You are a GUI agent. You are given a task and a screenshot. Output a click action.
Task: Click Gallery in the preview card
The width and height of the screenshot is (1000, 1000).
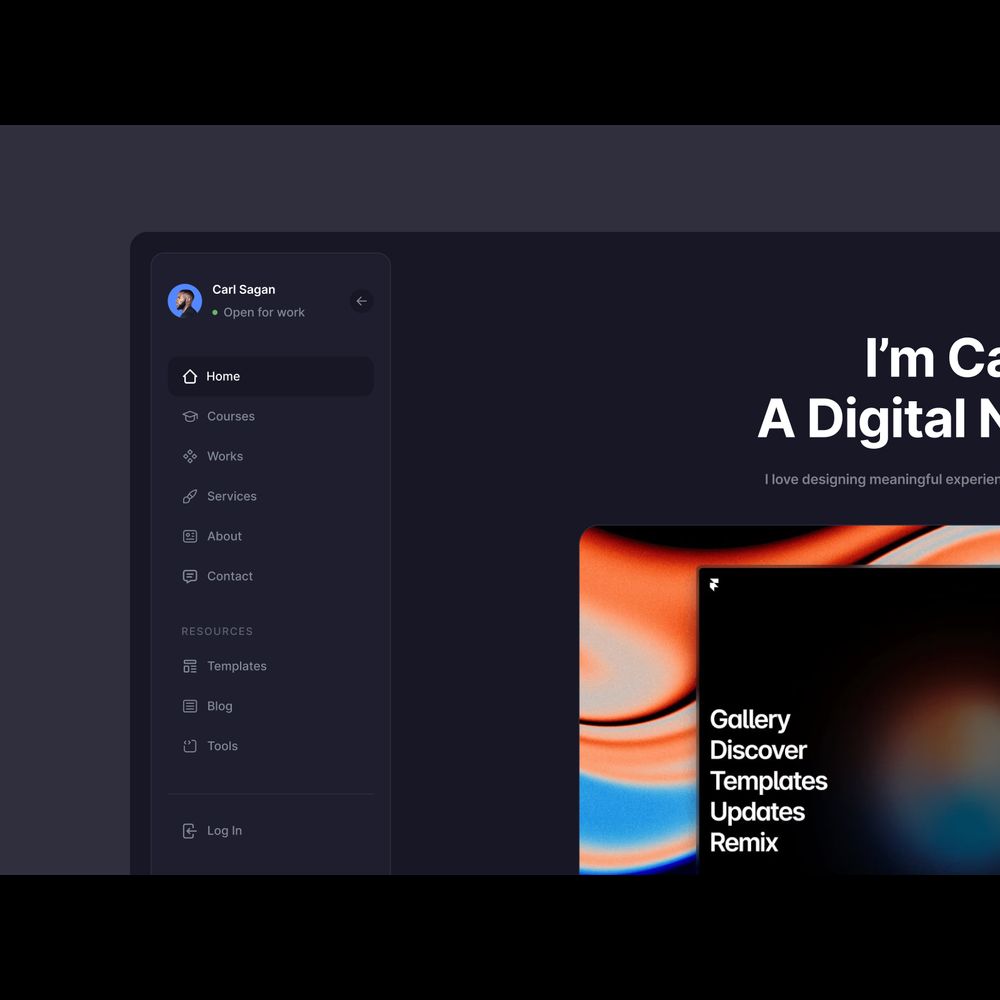(750, 720)
